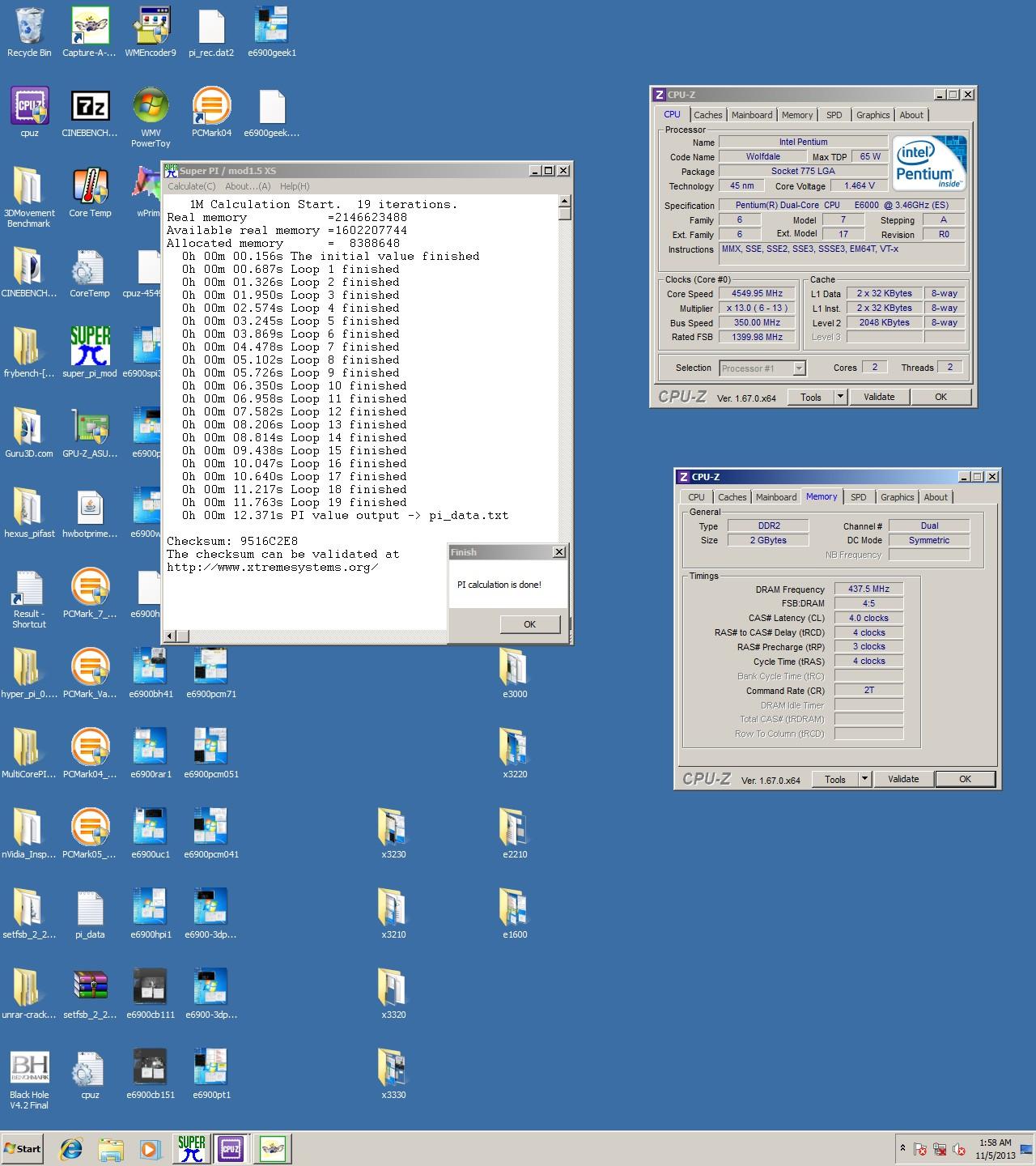
Task: Open the setfsb_2_2 WinRAR archive icon
Action: (x=90, y=994)
